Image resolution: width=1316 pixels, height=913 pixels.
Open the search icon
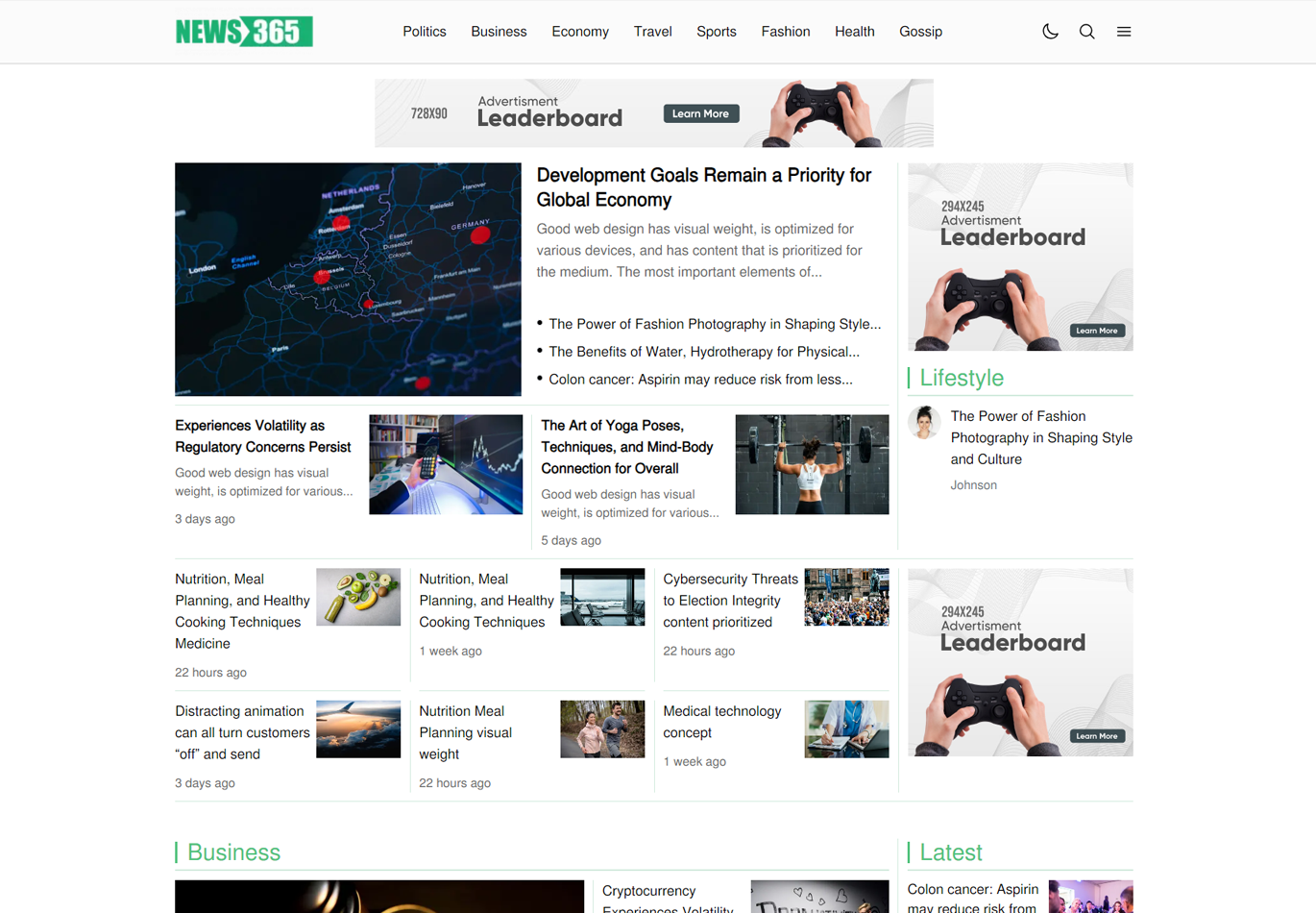tap(1086, 31)
